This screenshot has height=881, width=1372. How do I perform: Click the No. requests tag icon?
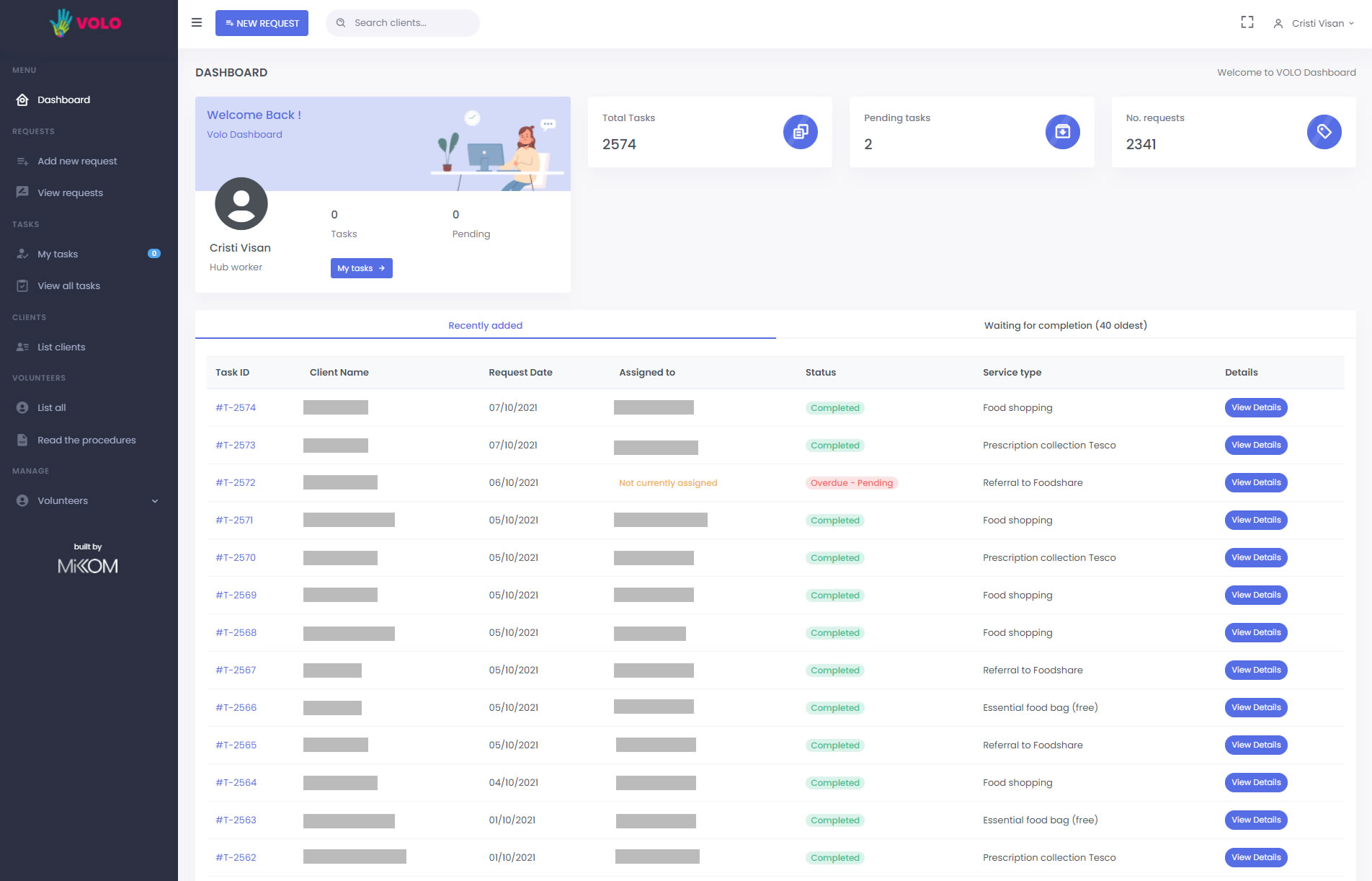(x=1324, y=132)
